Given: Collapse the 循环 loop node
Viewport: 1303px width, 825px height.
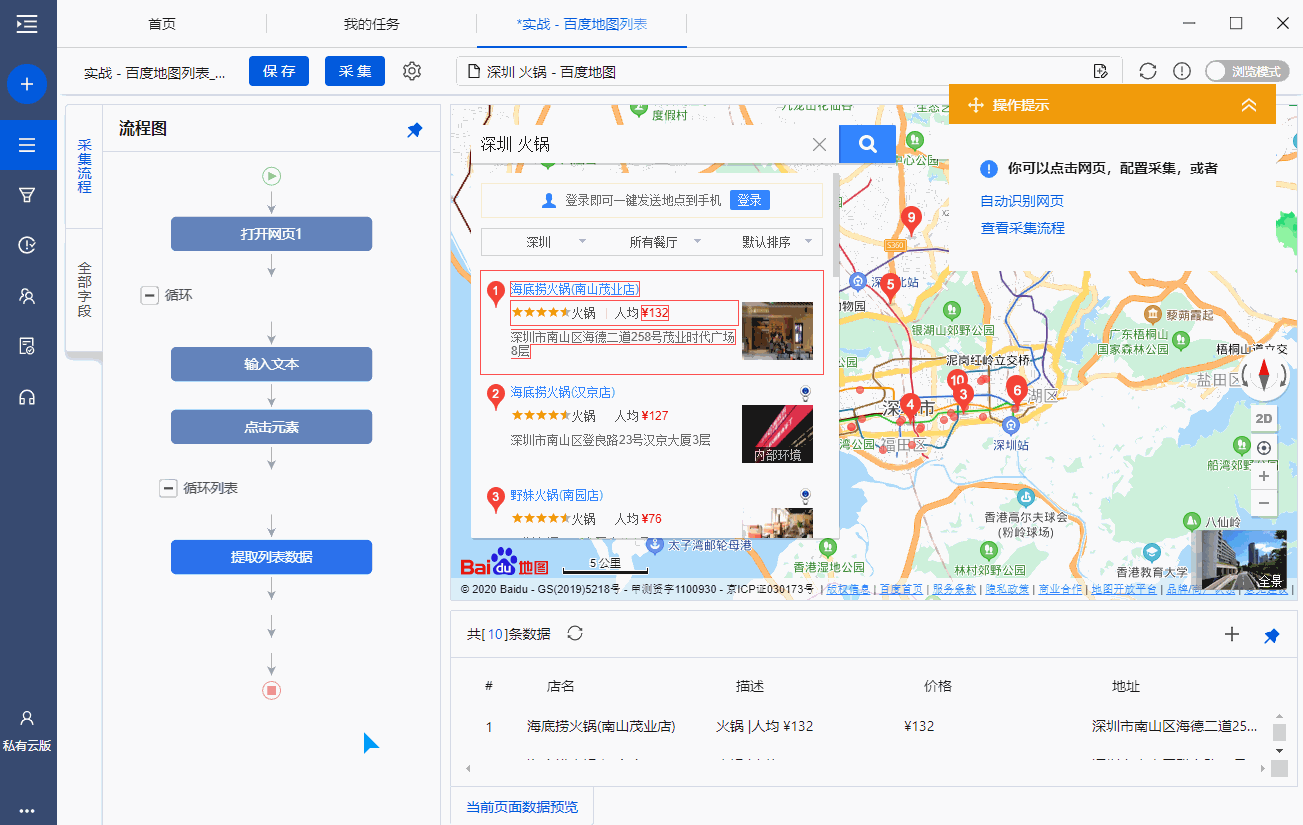Looking at the screenshot, I should pyautogui.click(x=150, y=295).
